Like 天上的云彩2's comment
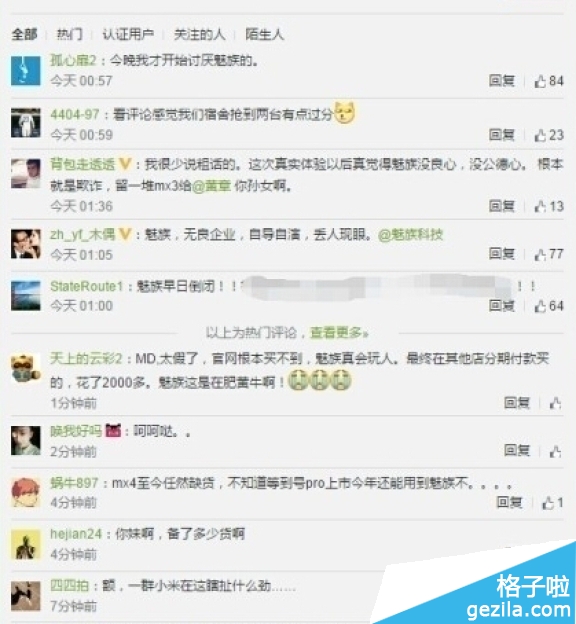This screenshot has width=576, height=624. [555, 403]
